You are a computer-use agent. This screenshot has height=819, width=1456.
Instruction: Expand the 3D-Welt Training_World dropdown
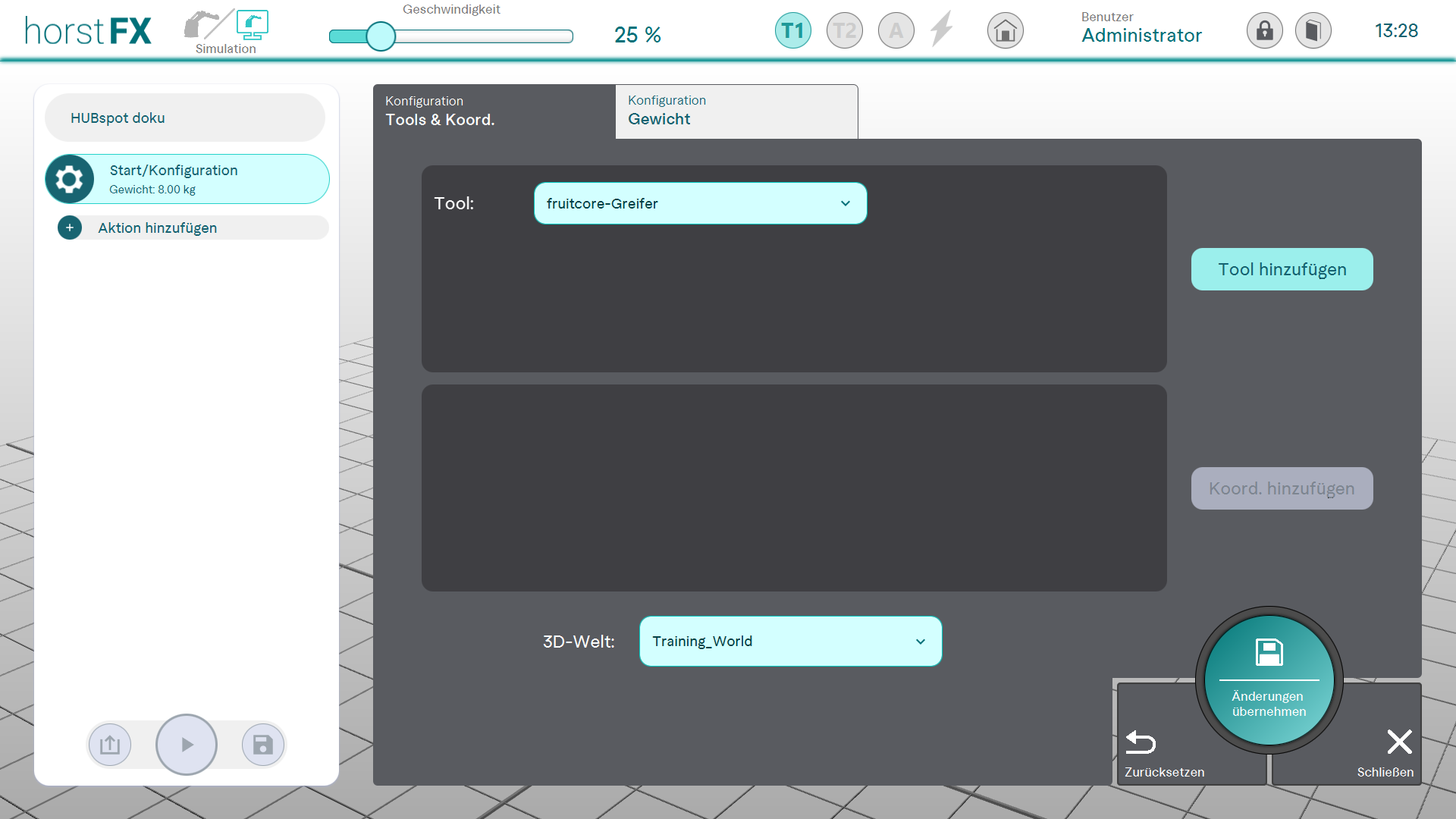pos(790,642)
